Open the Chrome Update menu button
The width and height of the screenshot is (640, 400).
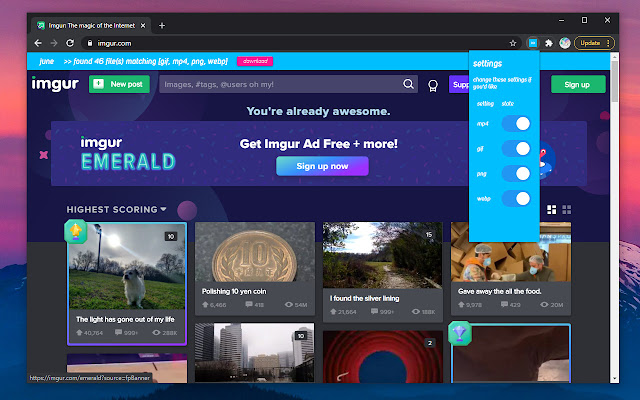click(x=594, y=43)
